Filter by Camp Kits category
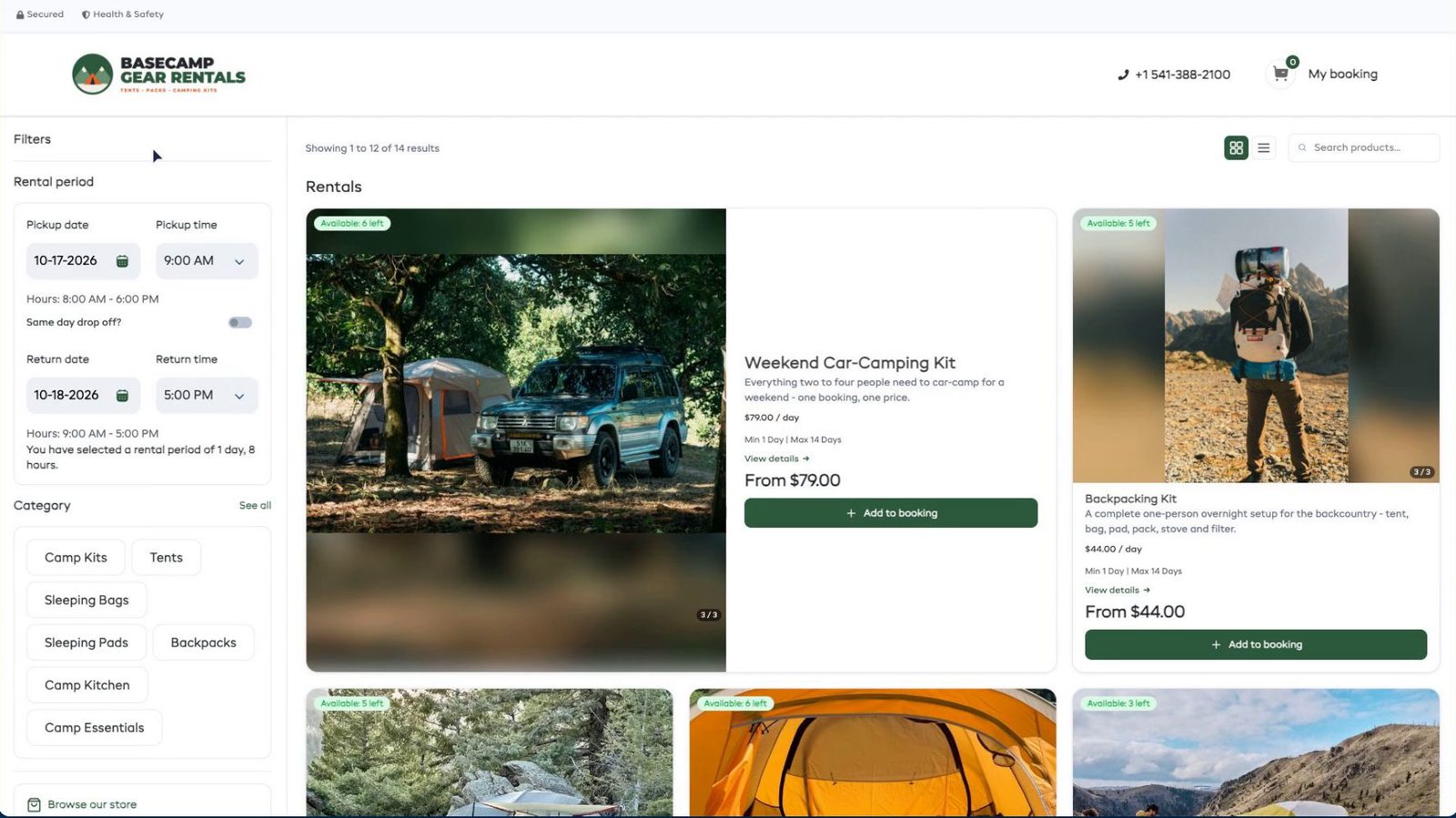Viewport: 1456px width, 818px height. [76, 558]
